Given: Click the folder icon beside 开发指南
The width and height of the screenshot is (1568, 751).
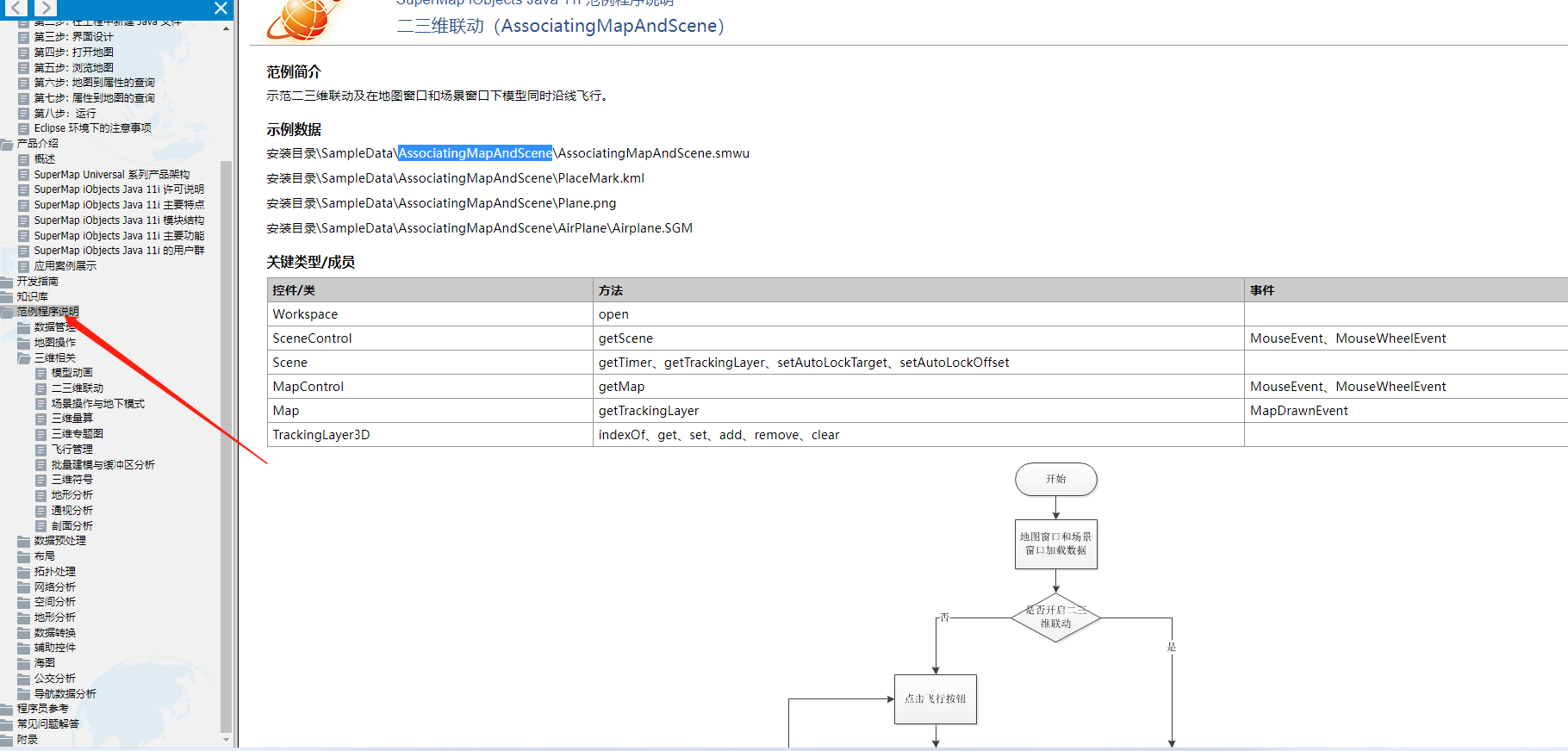Looking at the screenshot, I should [7, 282].
